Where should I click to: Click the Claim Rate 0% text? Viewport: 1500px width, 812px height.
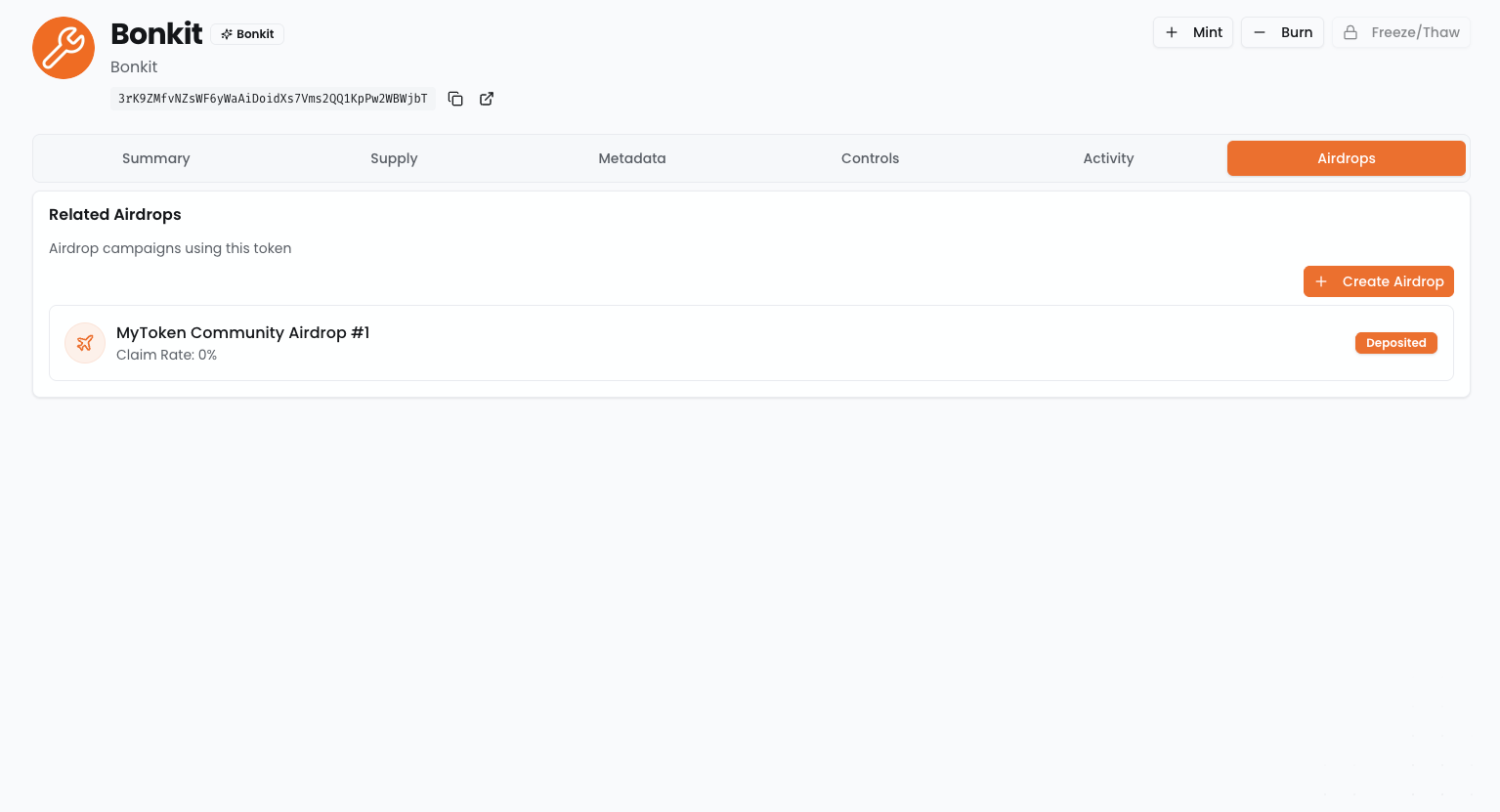[166, 355]
